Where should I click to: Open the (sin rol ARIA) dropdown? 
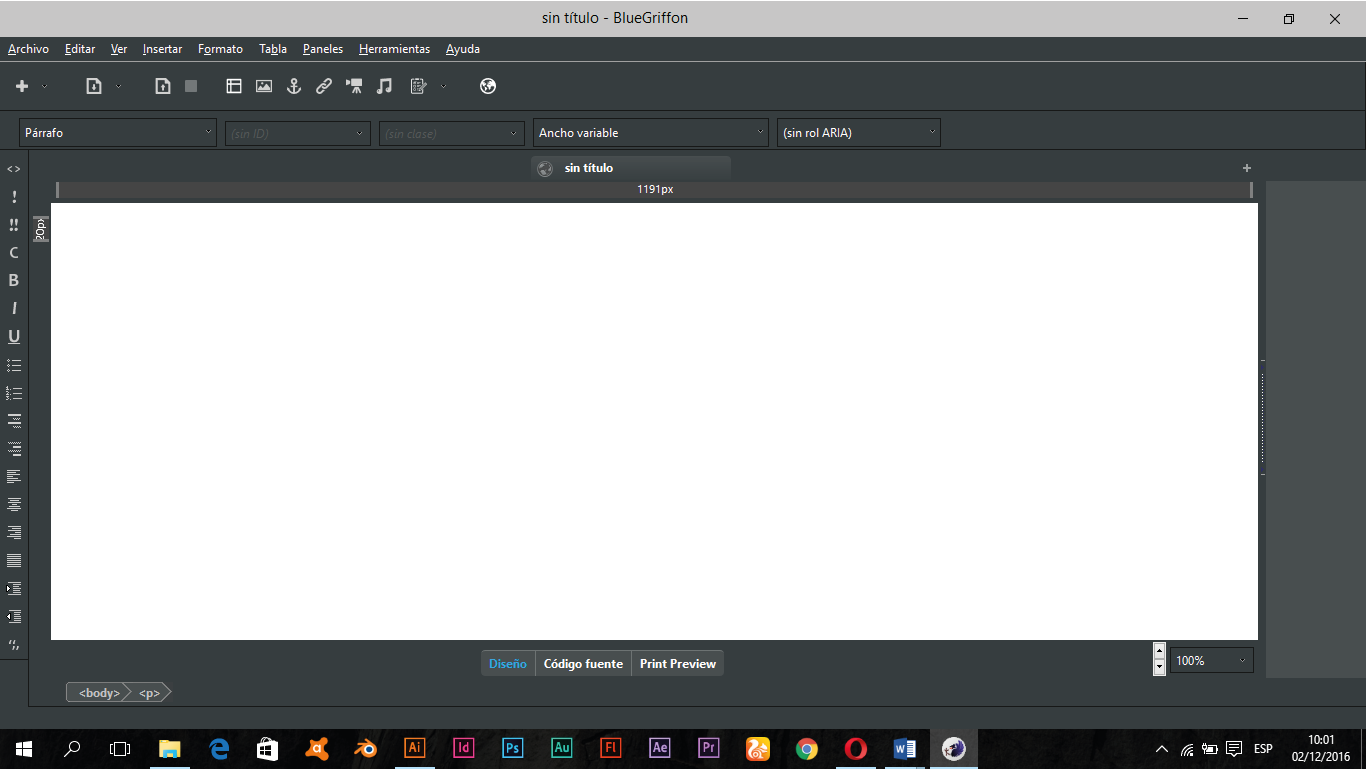[x=858, y=133]
